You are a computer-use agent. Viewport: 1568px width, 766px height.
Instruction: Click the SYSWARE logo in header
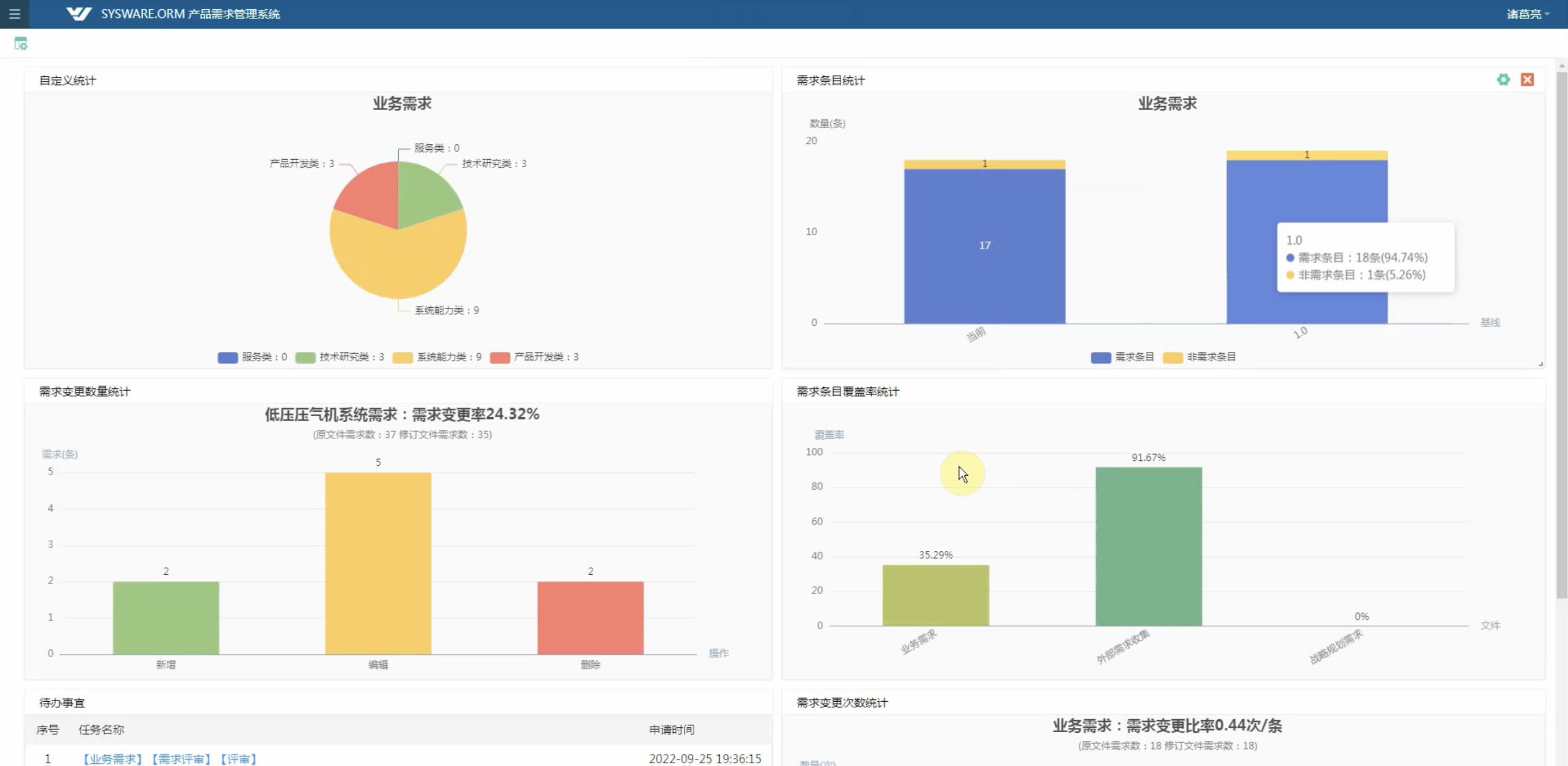(x=78, y=14)
